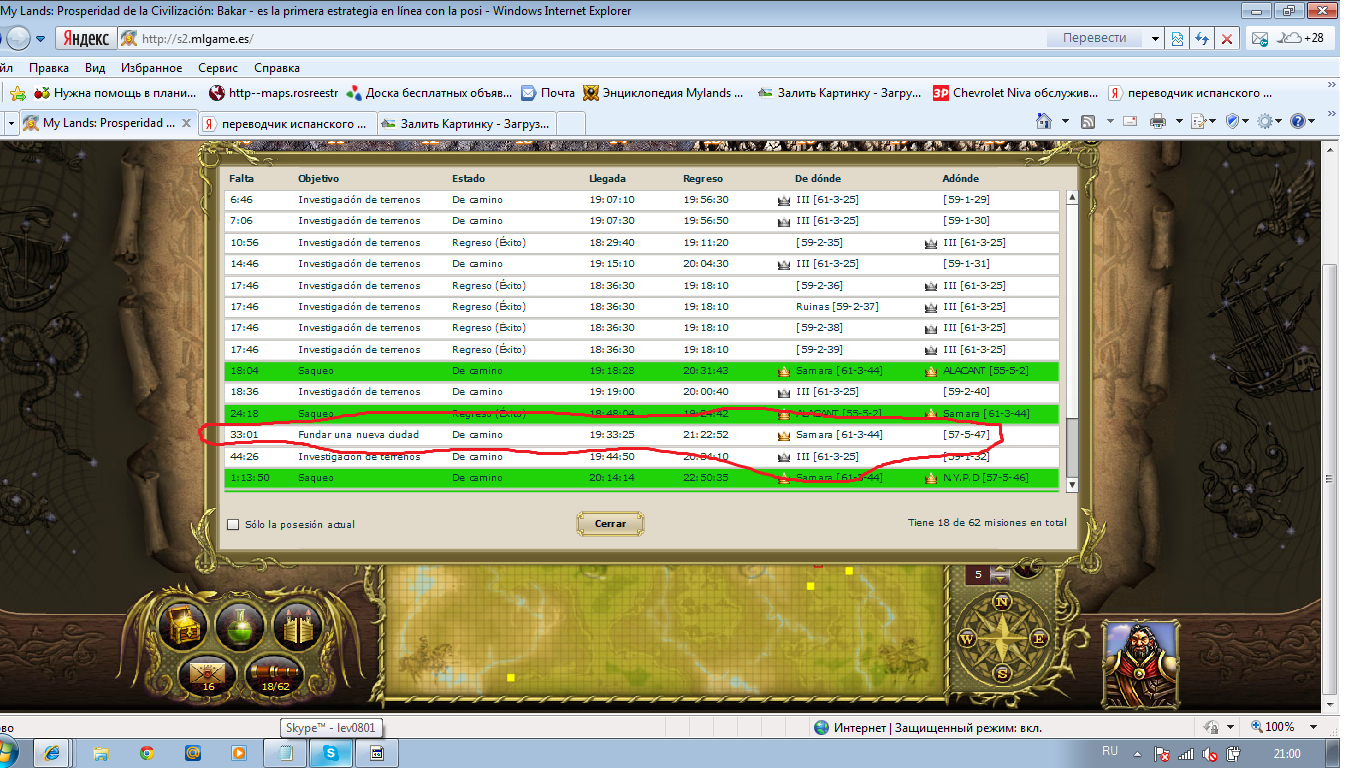Click the red Stop loading icon
This screenshot has height=768, width=1366.
click(1228, 39)
